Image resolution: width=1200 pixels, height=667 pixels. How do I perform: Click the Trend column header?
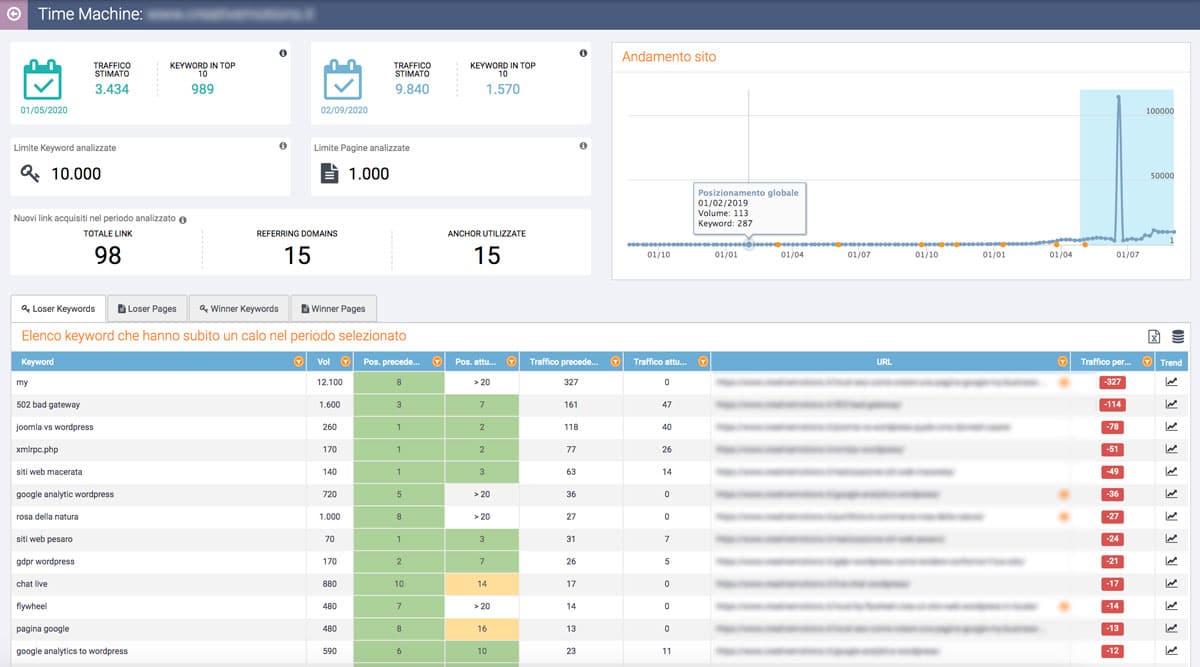tap(1171, 362)
